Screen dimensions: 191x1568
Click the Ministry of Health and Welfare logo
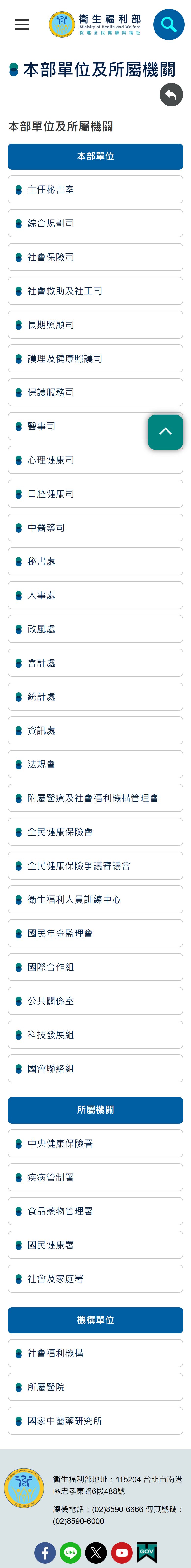coord(95,24)
